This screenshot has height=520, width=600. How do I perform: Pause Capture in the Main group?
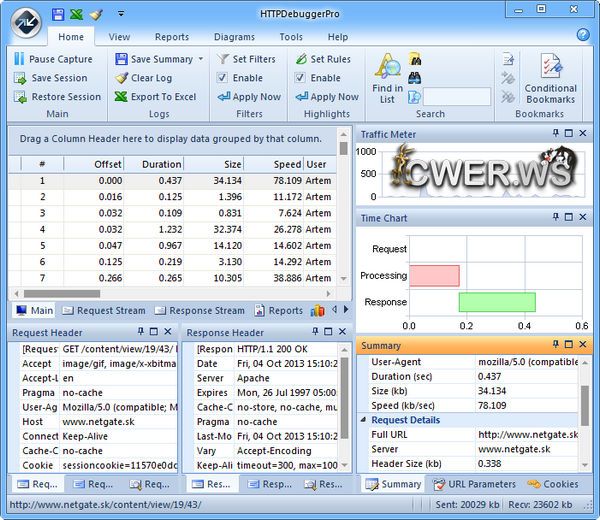(54, 59)
